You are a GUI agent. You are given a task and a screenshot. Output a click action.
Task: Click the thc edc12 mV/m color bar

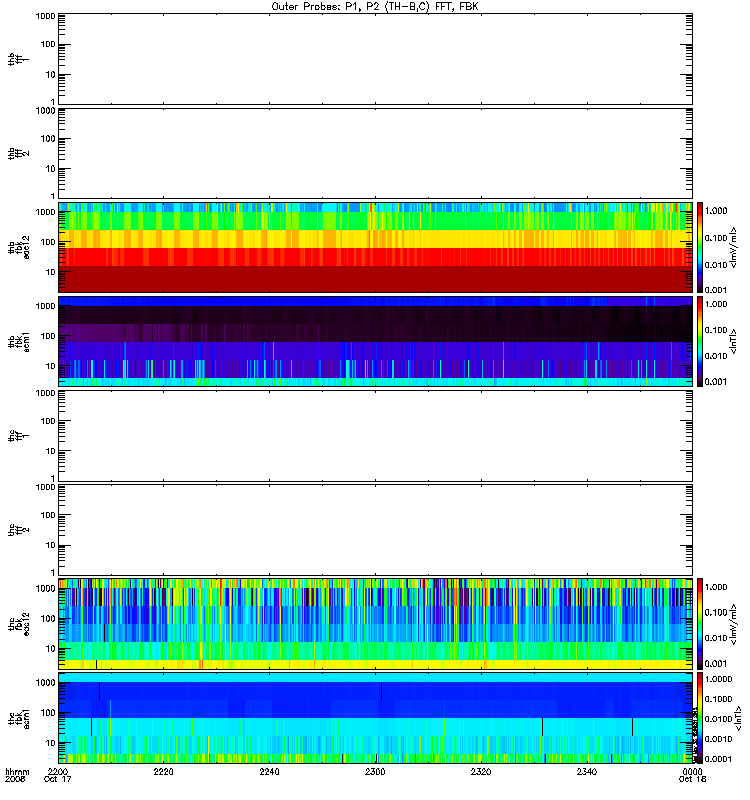[x=700, y=624]
